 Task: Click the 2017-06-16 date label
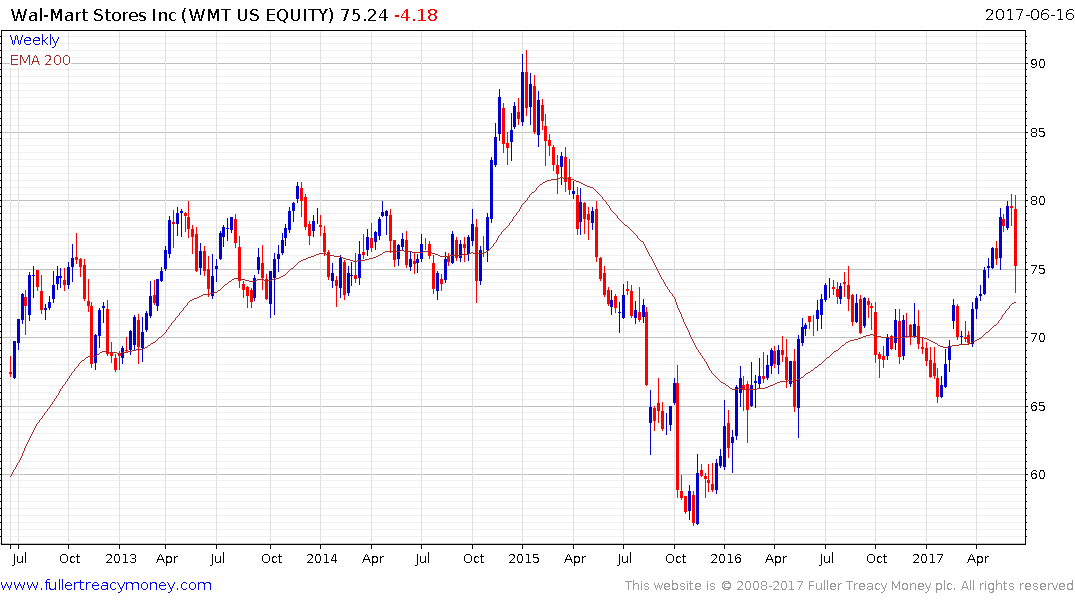(x=1029, y=14)
